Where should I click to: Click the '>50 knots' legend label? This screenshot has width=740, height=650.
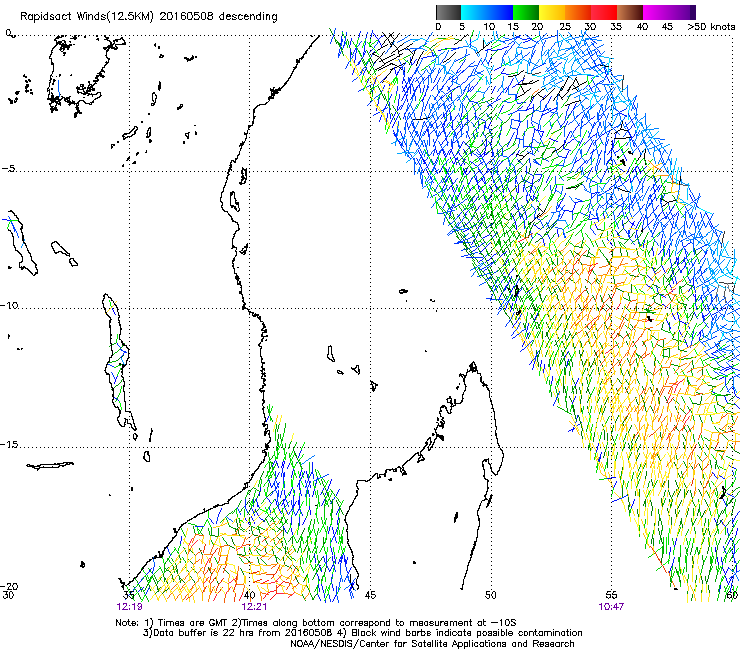(711, 27)
